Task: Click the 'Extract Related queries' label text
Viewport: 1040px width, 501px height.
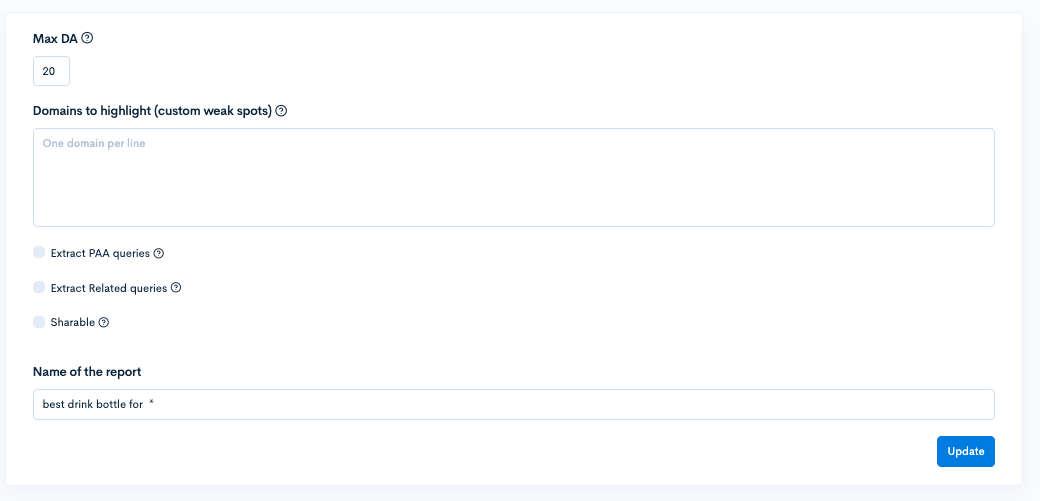Action: [108, 288]
